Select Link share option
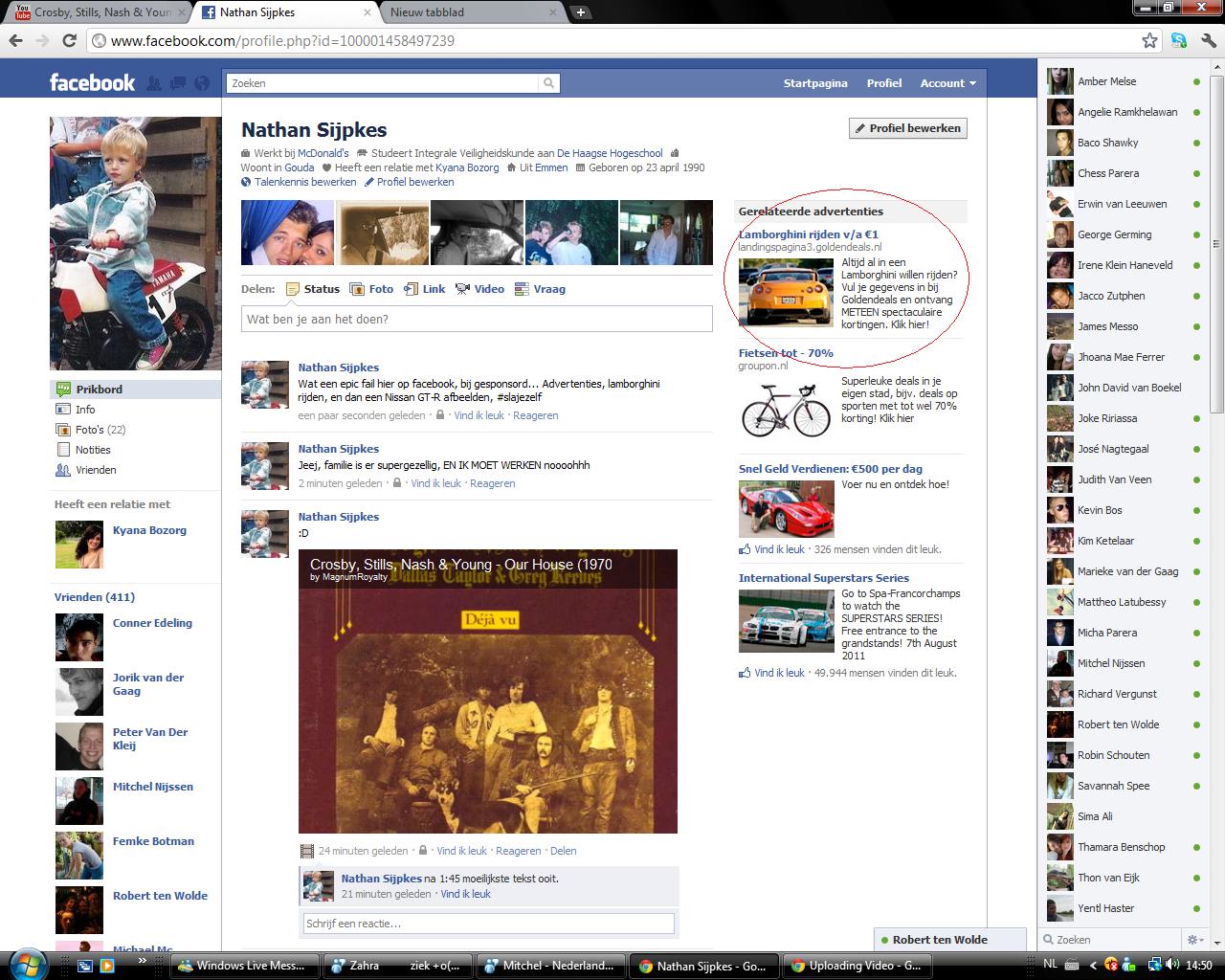Viewport: 1225px width, 980px height. click(424, 289)
